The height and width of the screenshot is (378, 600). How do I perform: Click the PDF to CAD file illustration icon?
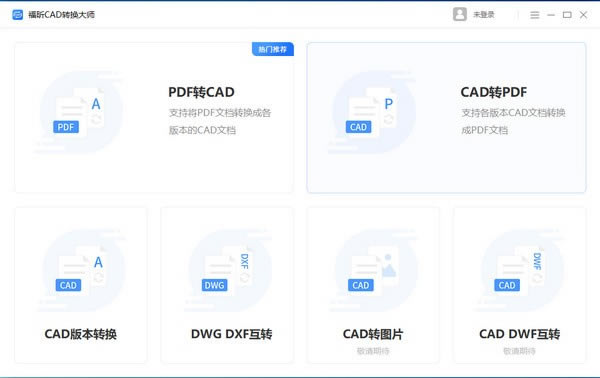(x=79, y=112)
